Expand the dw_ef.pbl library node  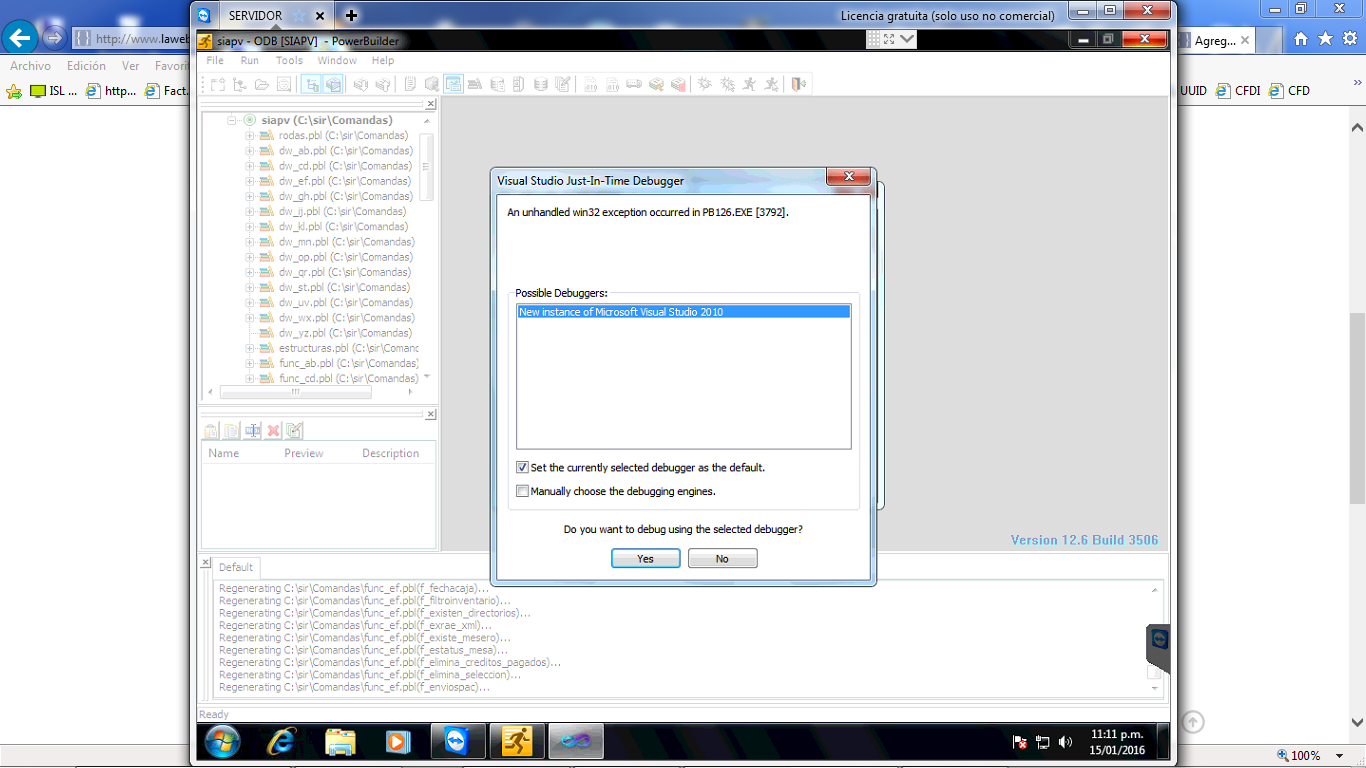(x=250, y=181)
